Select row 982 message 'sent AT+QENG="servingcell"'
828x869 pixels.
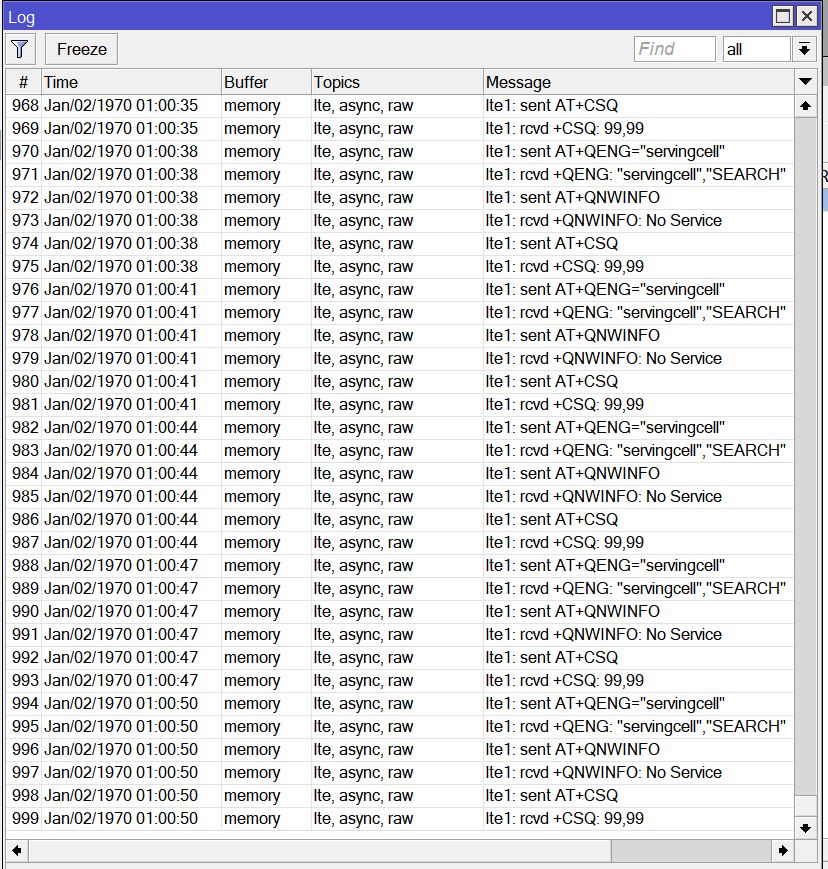pos(605,427)
